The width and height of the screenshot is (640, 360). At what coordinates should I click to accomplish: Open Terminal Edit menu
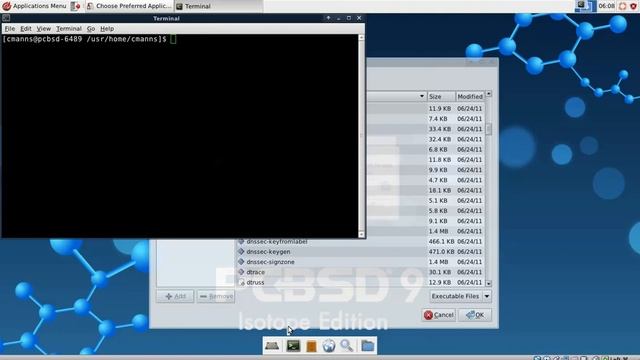pyautogui.click(x=26, y=29)
